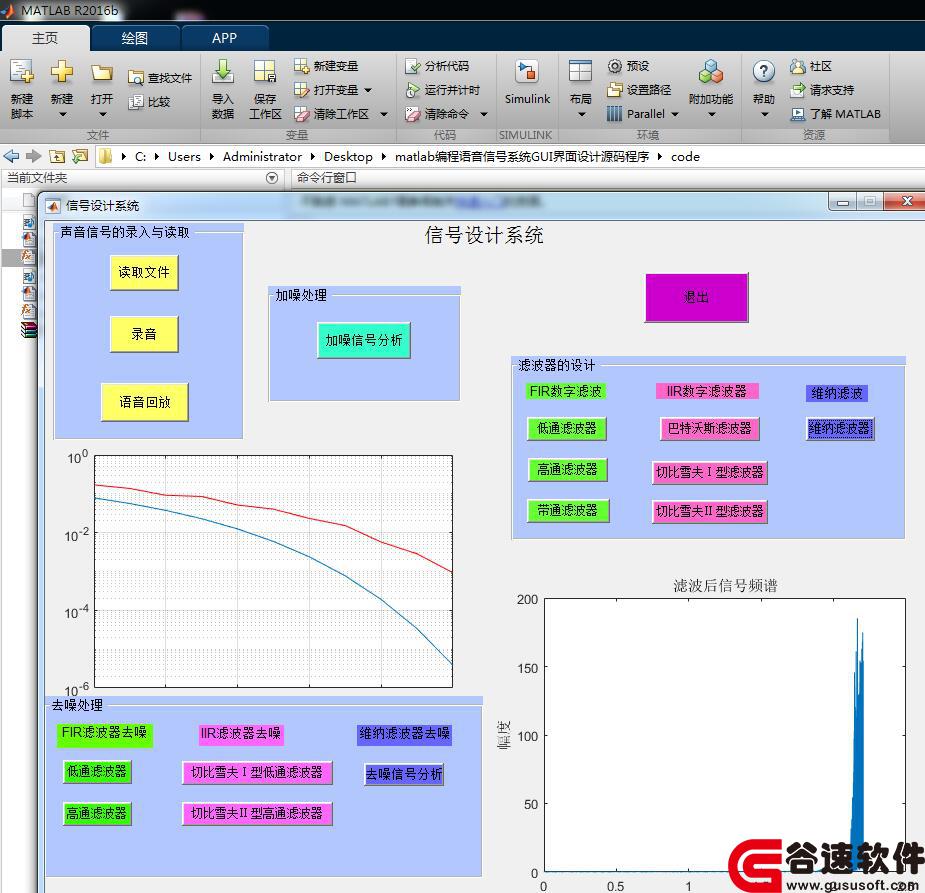Click the Command Window (命令行窗口) title
The height and width of the screenshot is (893, 925).
pyautogui.click(x=326, y=178)
